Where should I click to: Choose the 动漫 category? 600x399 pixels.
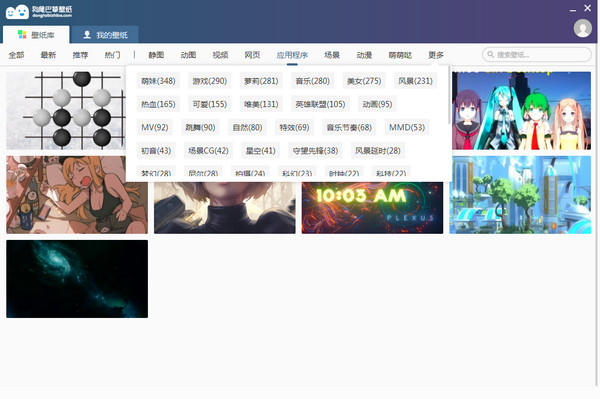[364, 55]
